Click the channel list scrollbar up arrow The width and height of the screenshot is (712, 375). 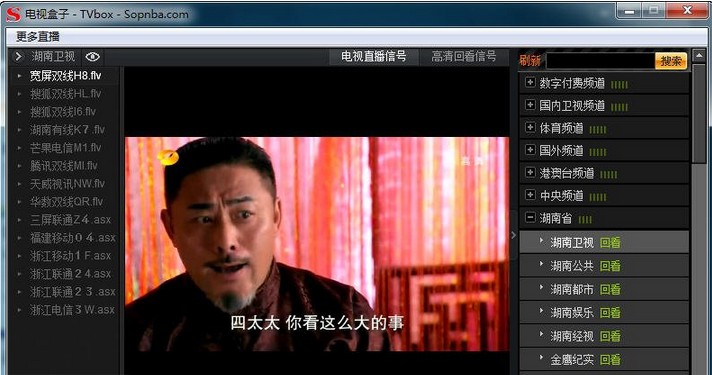pyautogui.click(x=699, y=56)
